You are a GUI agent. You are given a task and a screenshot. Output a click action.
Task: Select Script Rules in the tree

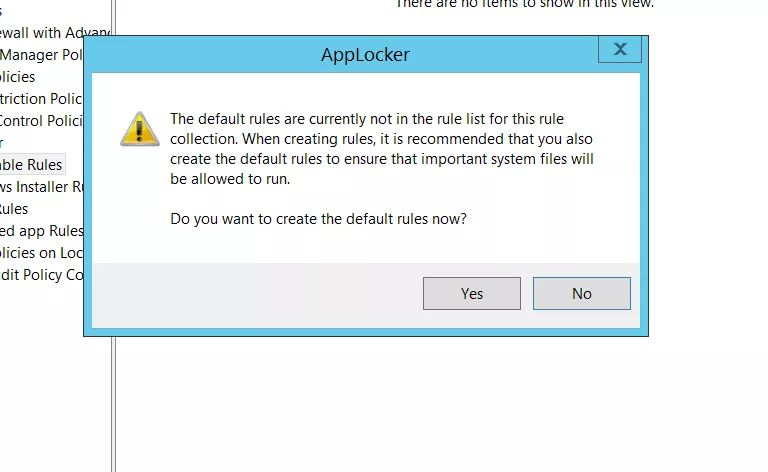tap(14, 209)
